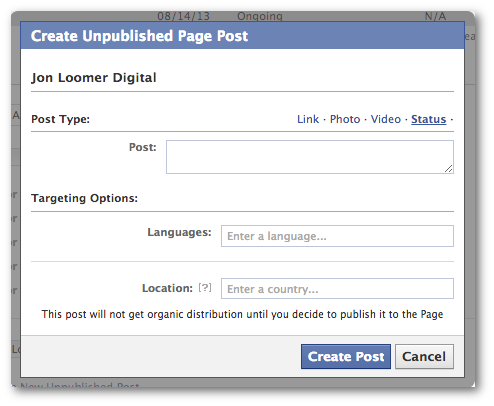The height and width of the screenshot is (406, 494).
Task: Click the Targeting Options heading
Action: [x=84, y=198]
